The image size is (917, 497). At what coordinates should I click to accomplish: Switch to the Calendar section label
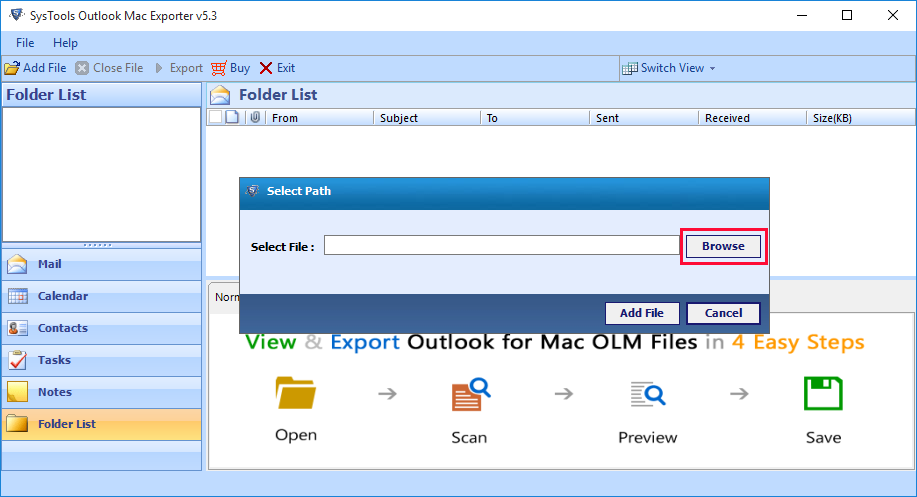63,296
